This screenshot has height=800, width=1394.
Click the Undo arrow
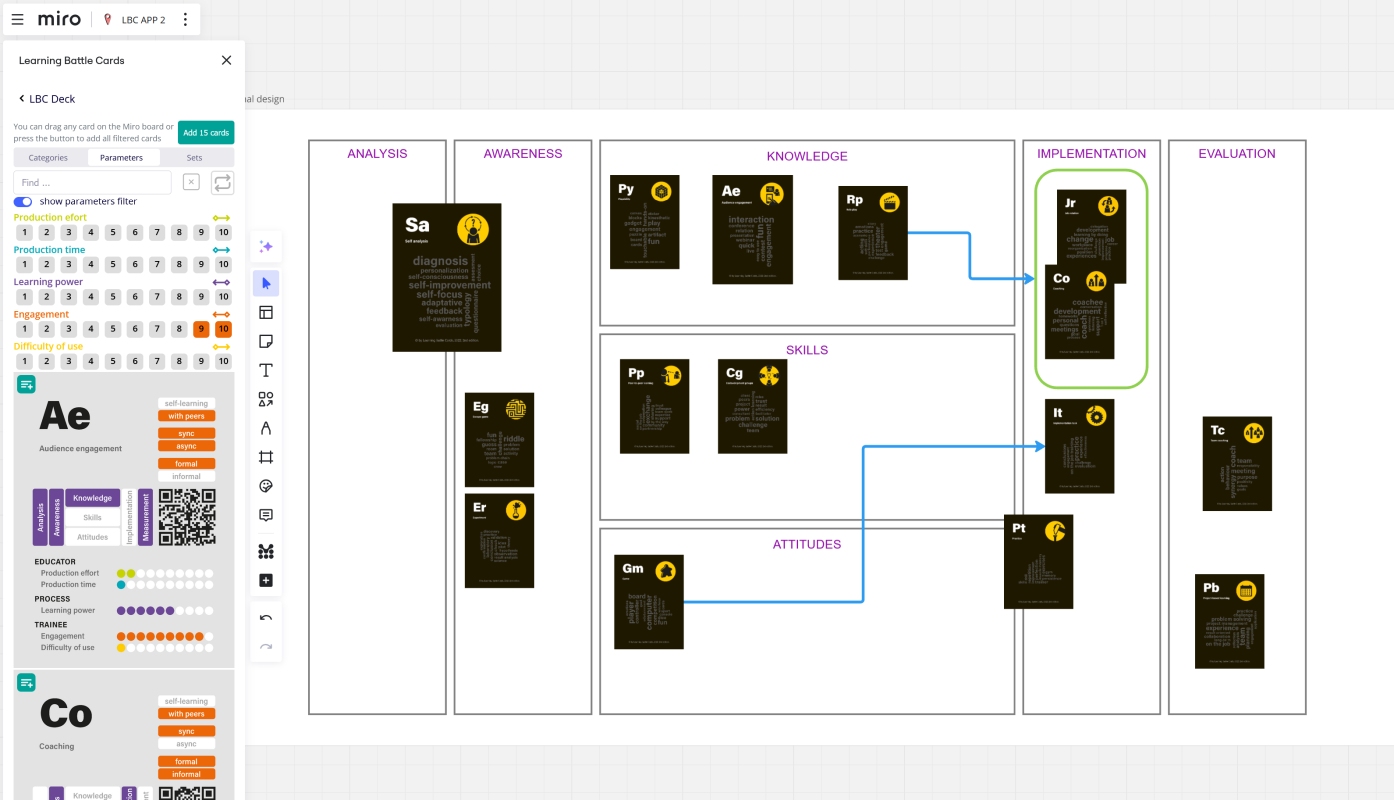tap(266, 618)
